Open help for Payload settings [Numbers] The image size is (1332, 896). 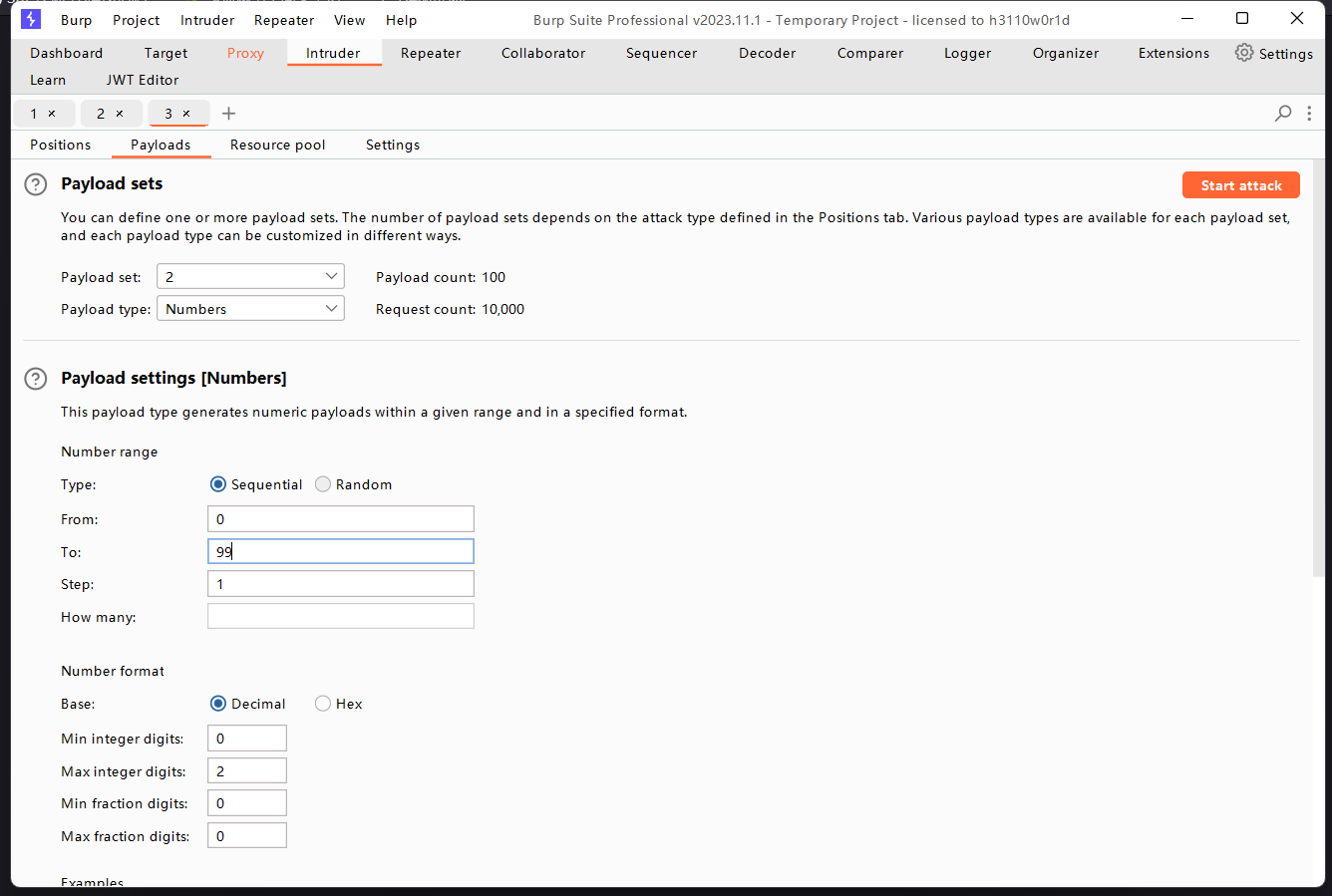pyautogui.click(x=35, y=379)
